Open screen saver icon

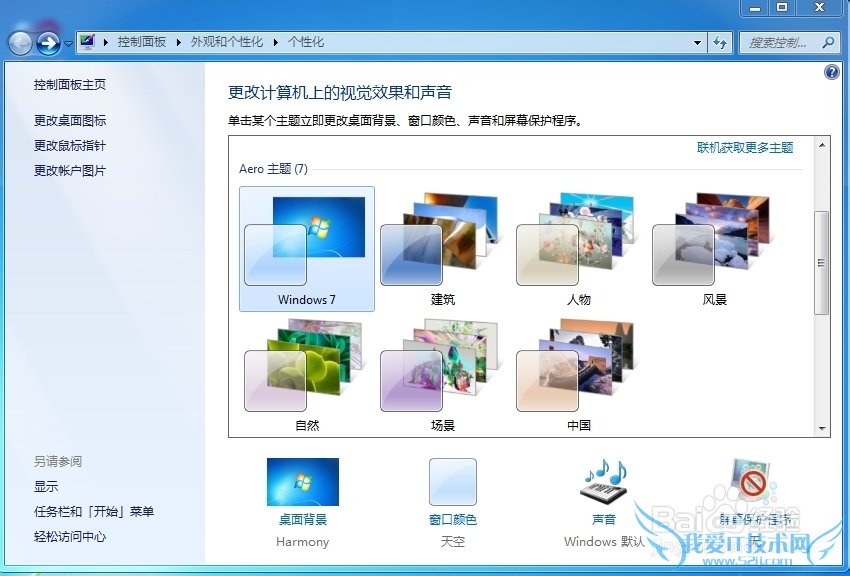(x=754, y=480)
